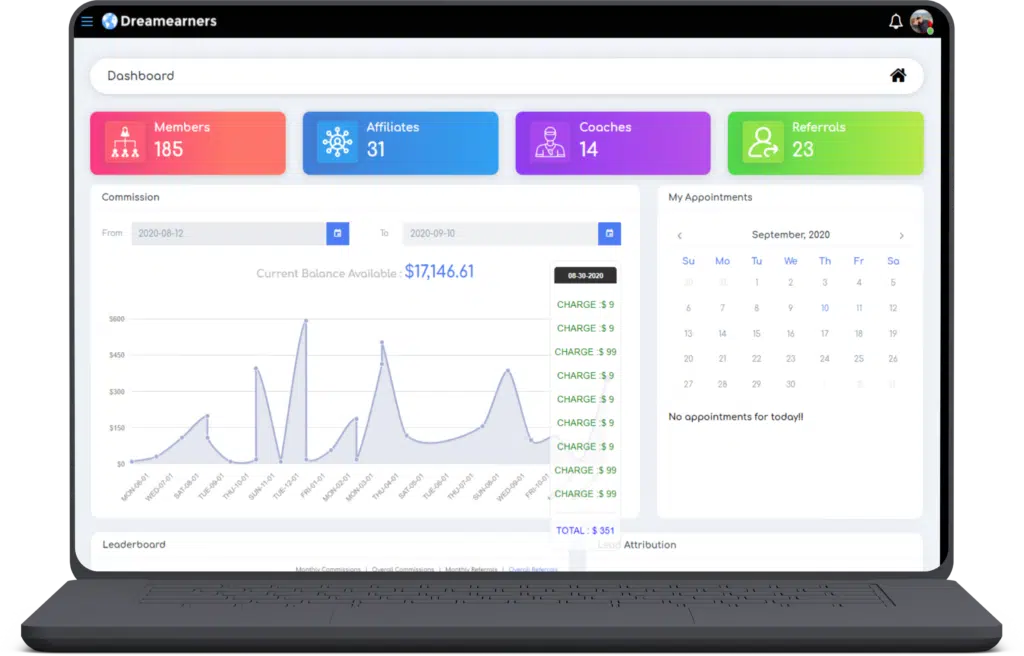Go to next month in calendar
Viewport: 1024px width, 656px height.
click(901, 236)
